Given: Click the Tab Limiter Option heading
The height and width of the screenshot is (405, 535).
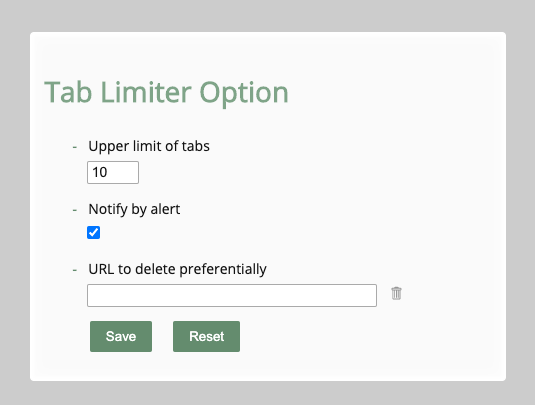Looking at the screenshot, I should click(x=167, y=92).
